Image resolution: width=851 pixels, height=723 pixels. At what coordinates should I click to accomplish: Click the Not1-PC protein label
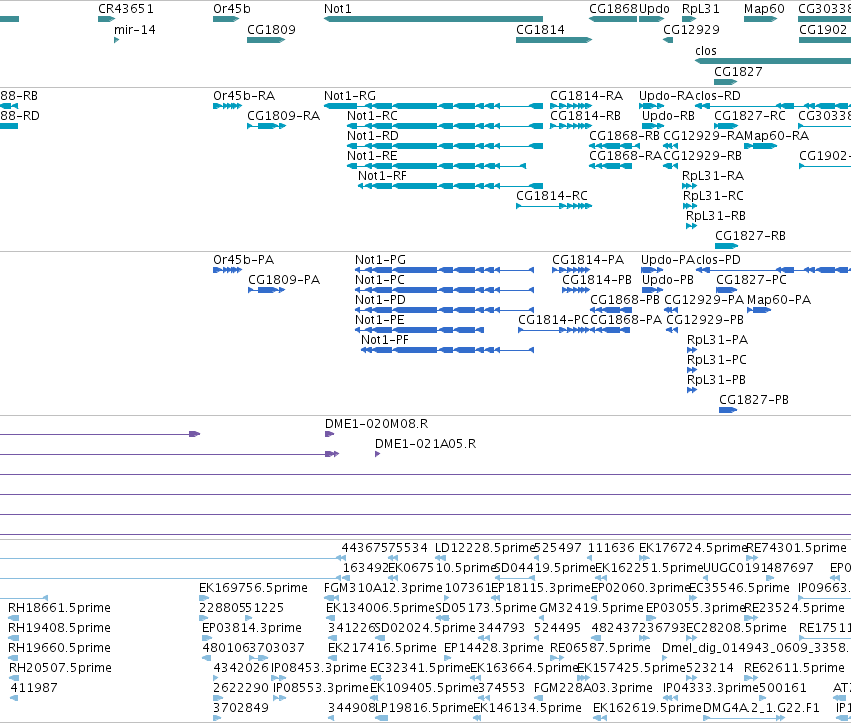pyautogui.click(x=380, y=280)
